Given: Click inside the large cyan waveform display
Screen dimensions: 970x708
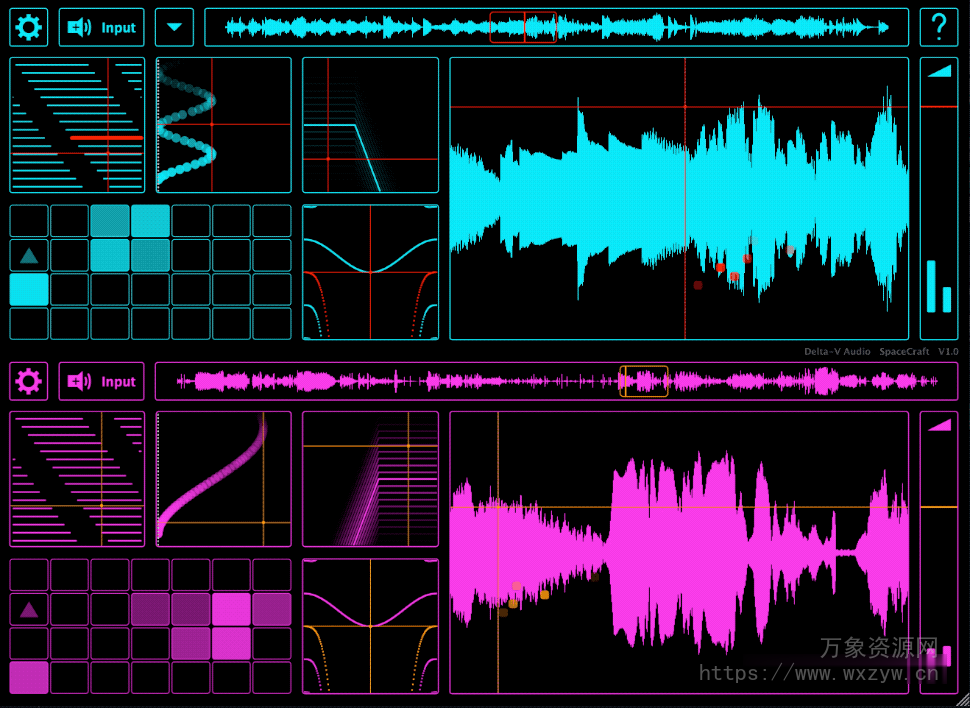Looking at the screenshot, I should (680, 200).
